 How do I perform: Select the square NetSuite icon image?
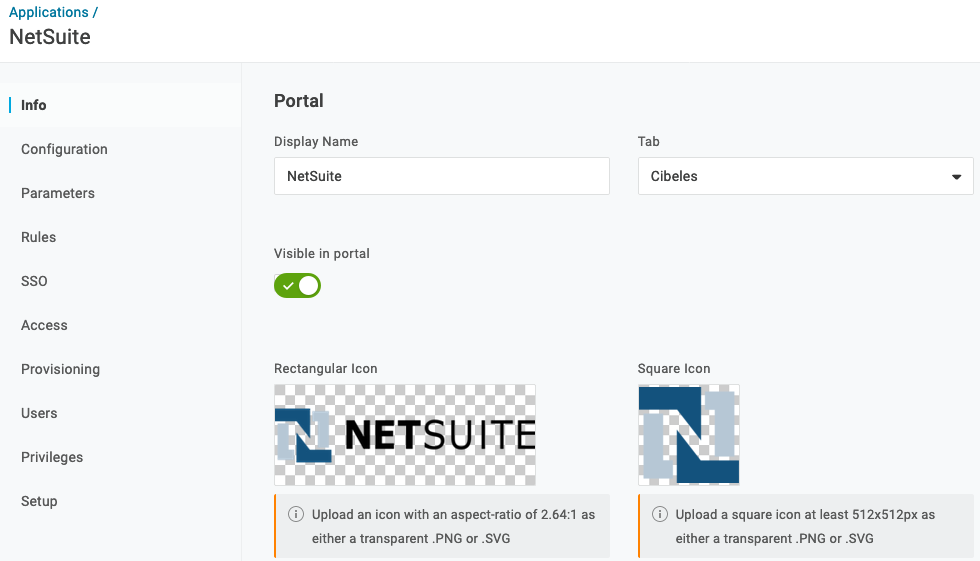(689, 435)
